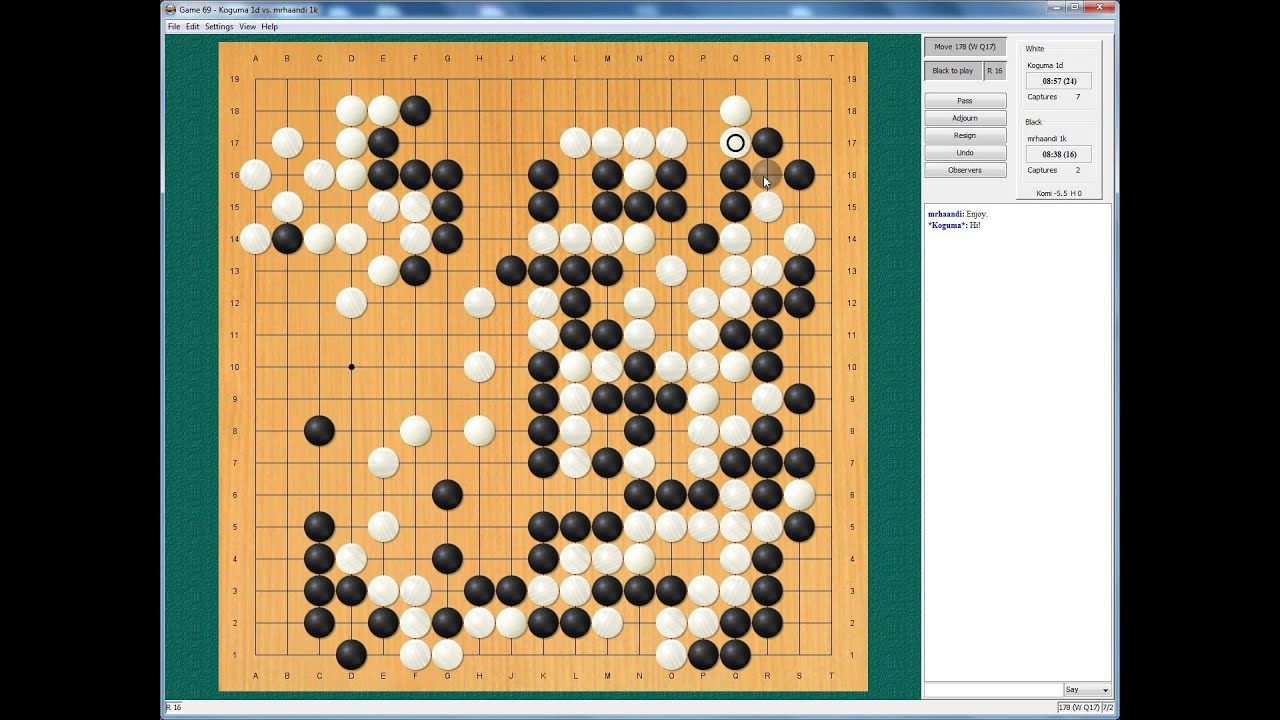Click the black stone at S9
Viewport: 1280px width, 720px height.
(799, 399)
